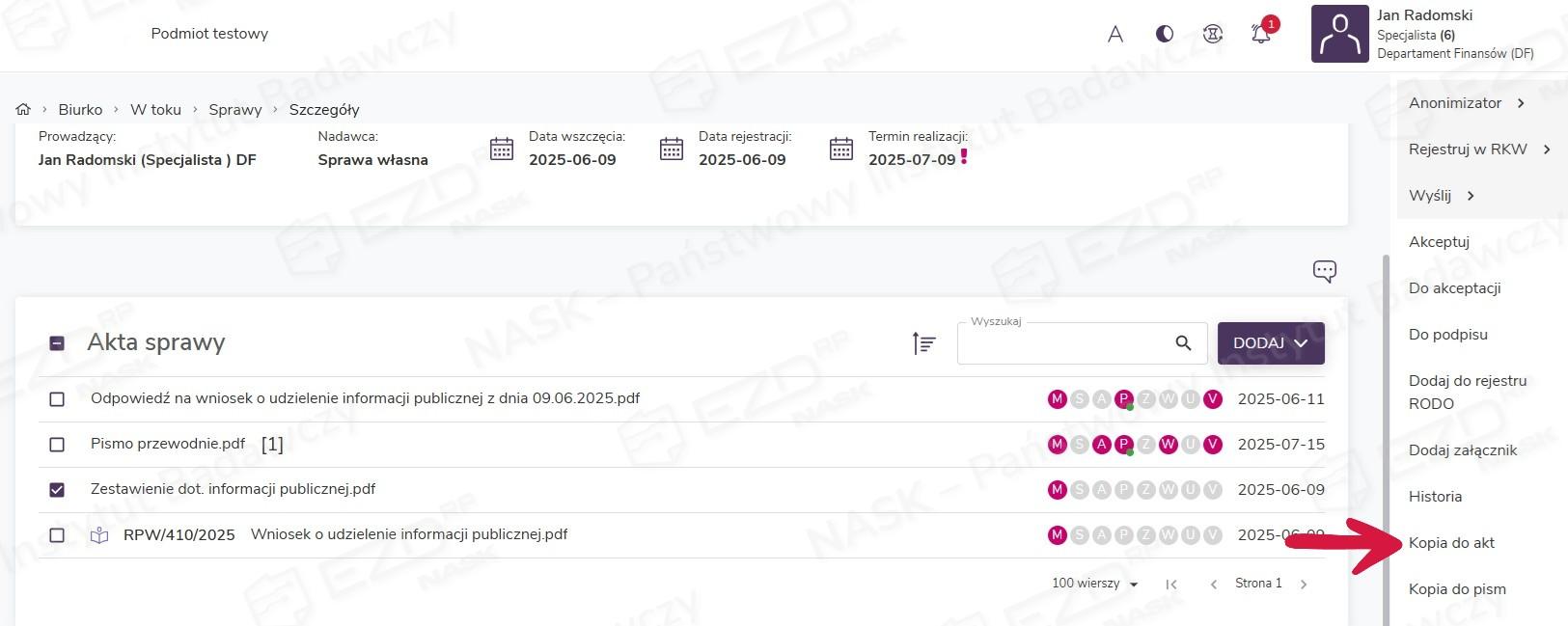Choose Historia in the side menu
The width and height of the screenshot is (1568, 626).
[x=1435, y=497]
